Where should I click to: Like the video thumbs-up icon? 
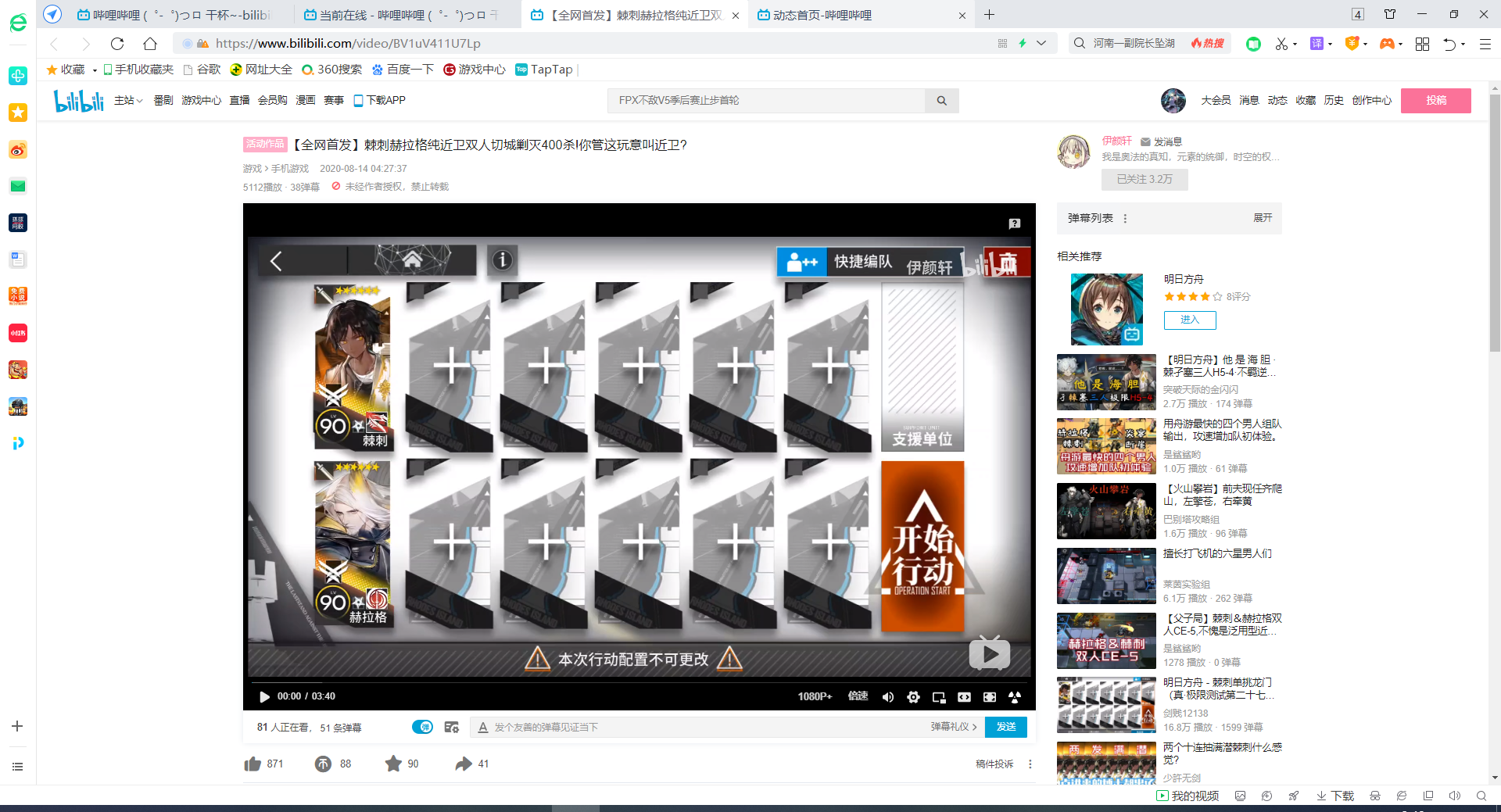253,764
